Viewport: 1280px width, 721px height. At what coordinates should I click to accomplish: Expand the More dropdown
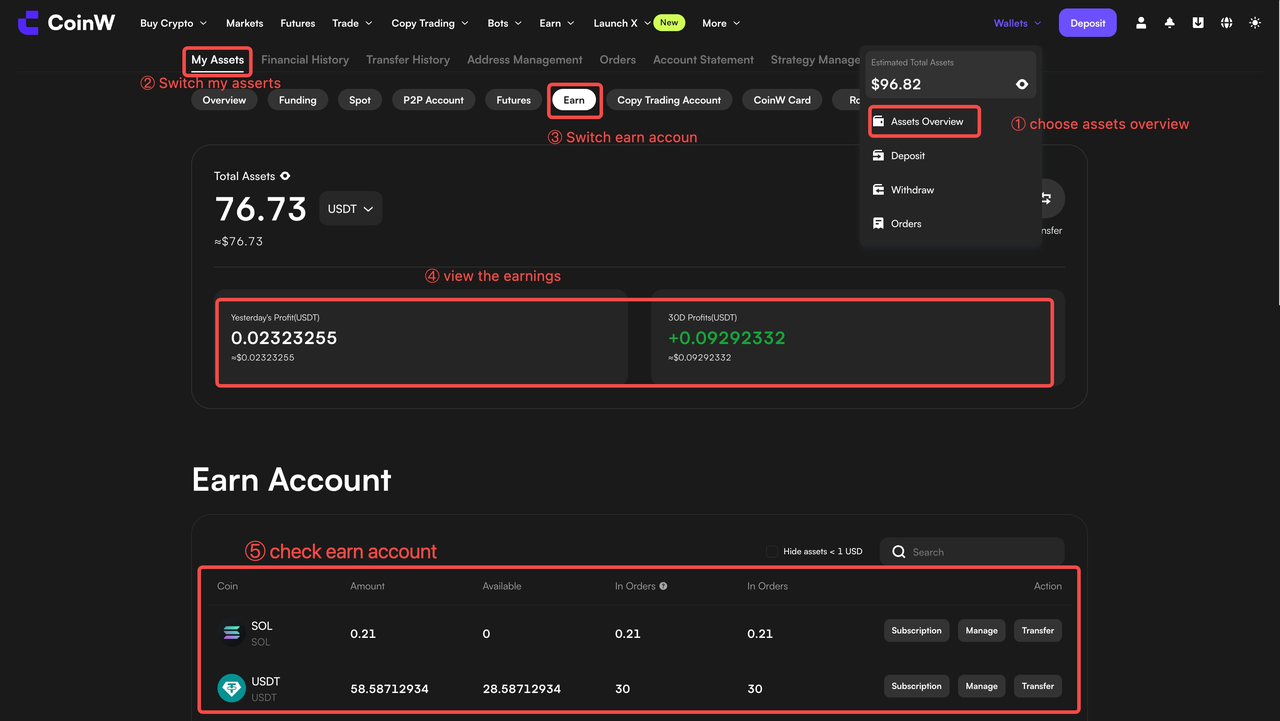(721, 23)
